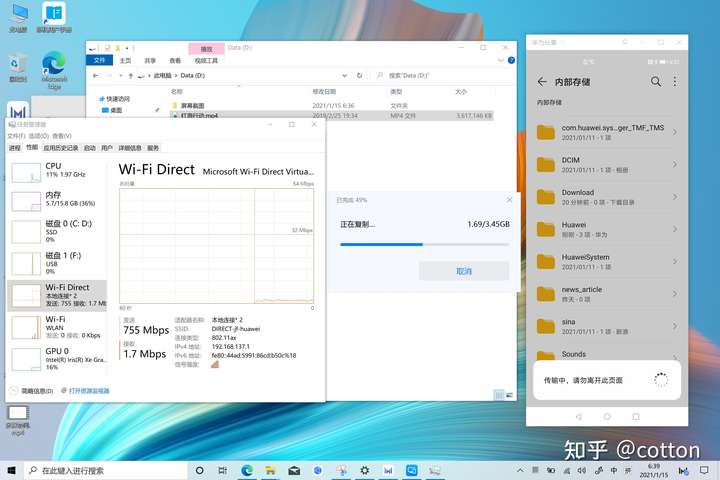This screenshot has height=480, width=720.
Task: Open 打开资源监视器 link
Action: 89,391
